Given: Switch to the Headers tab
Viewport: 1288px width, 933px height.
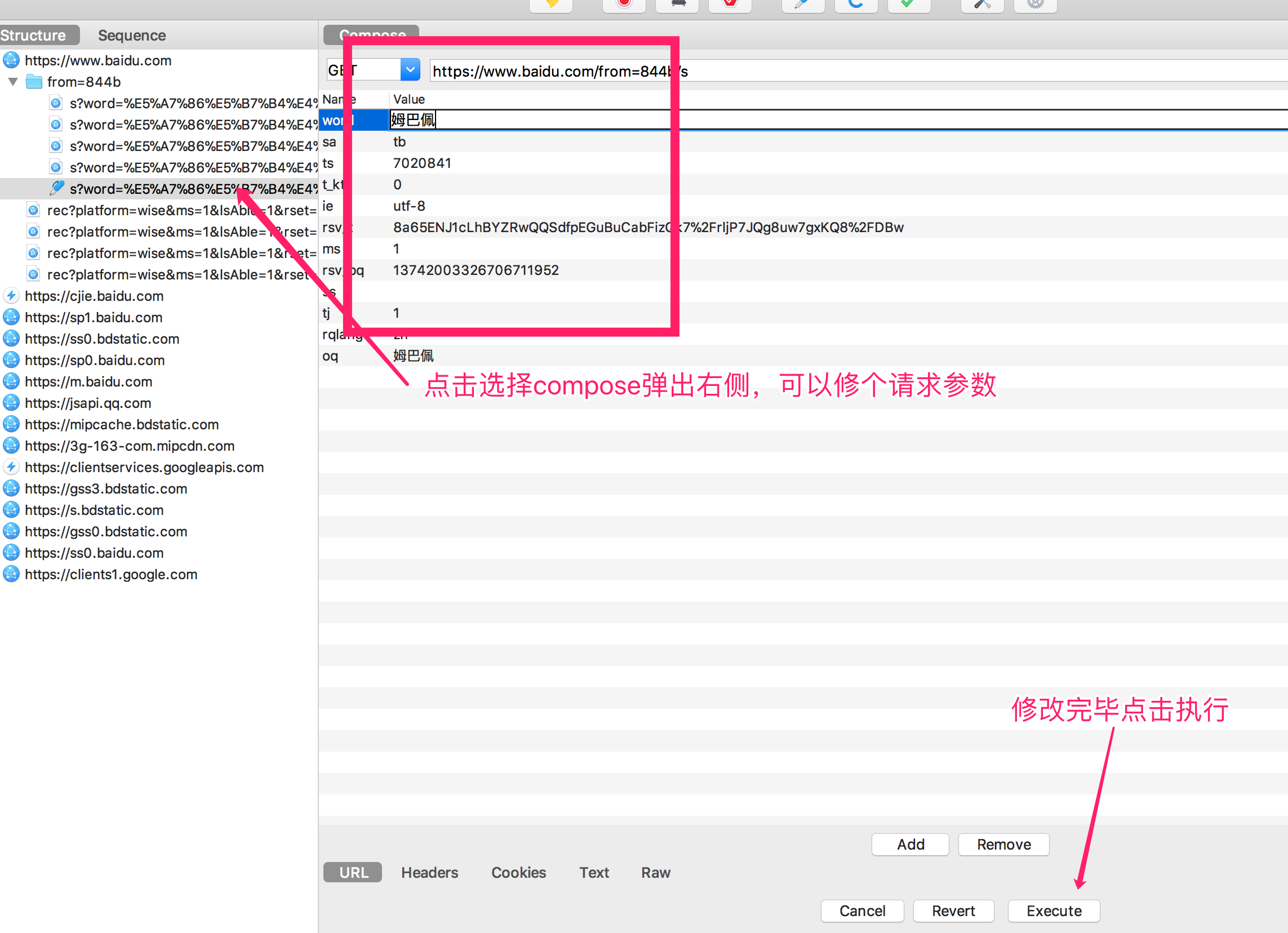Looking at the screenshot, I should click(429, 872).
